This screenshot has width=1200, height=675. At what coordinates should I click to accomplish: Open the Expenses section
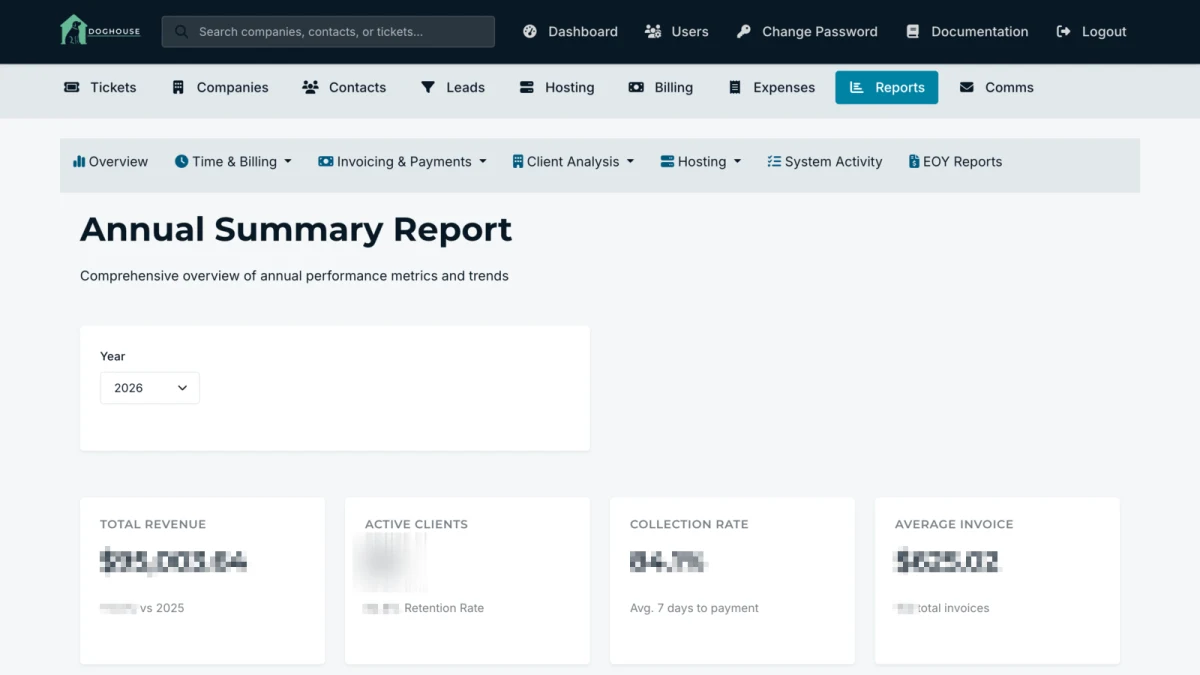coord(771,87)
